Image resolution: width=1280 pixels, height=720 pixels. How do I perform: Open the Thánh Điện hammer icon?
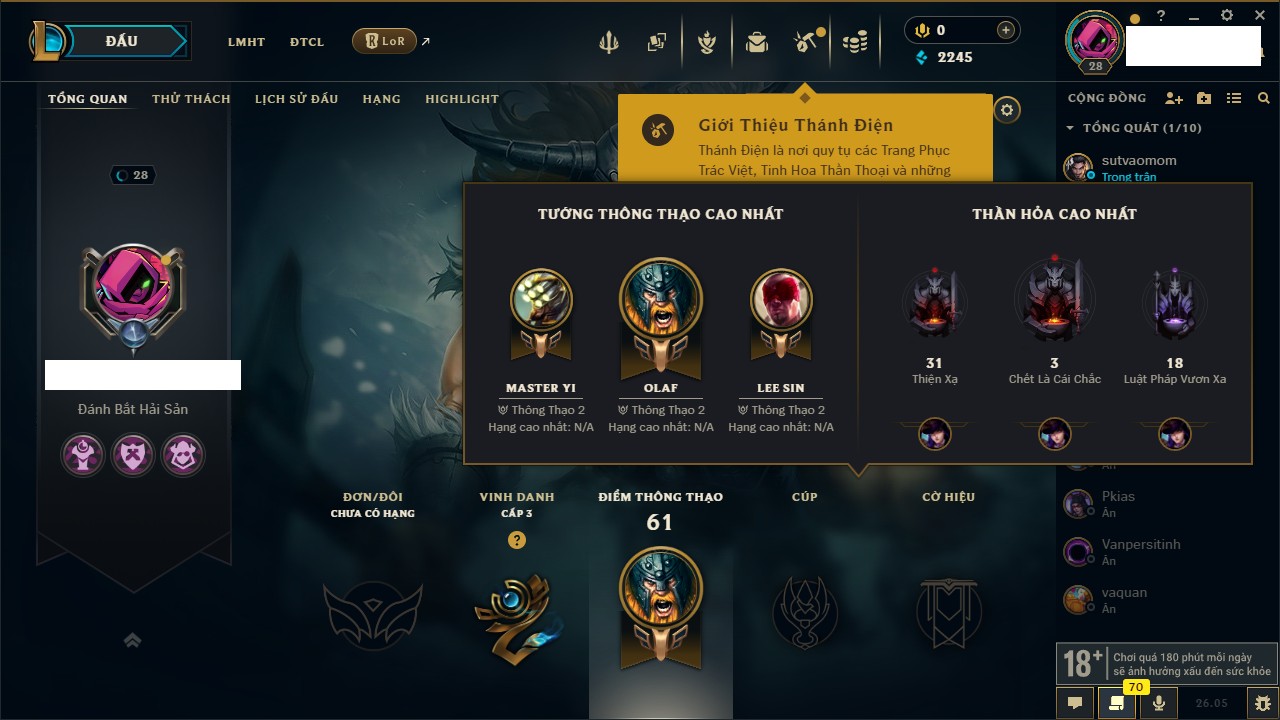click(x=805, y=42)
